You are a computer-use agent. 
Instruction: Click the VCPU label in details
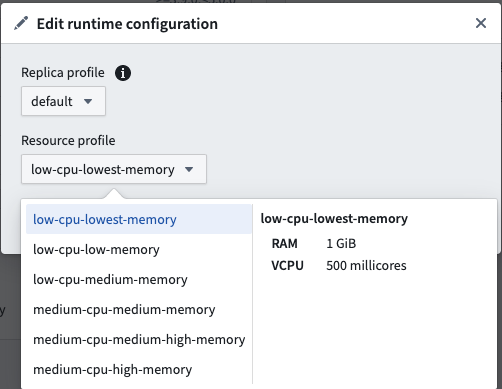click(287, 266)
